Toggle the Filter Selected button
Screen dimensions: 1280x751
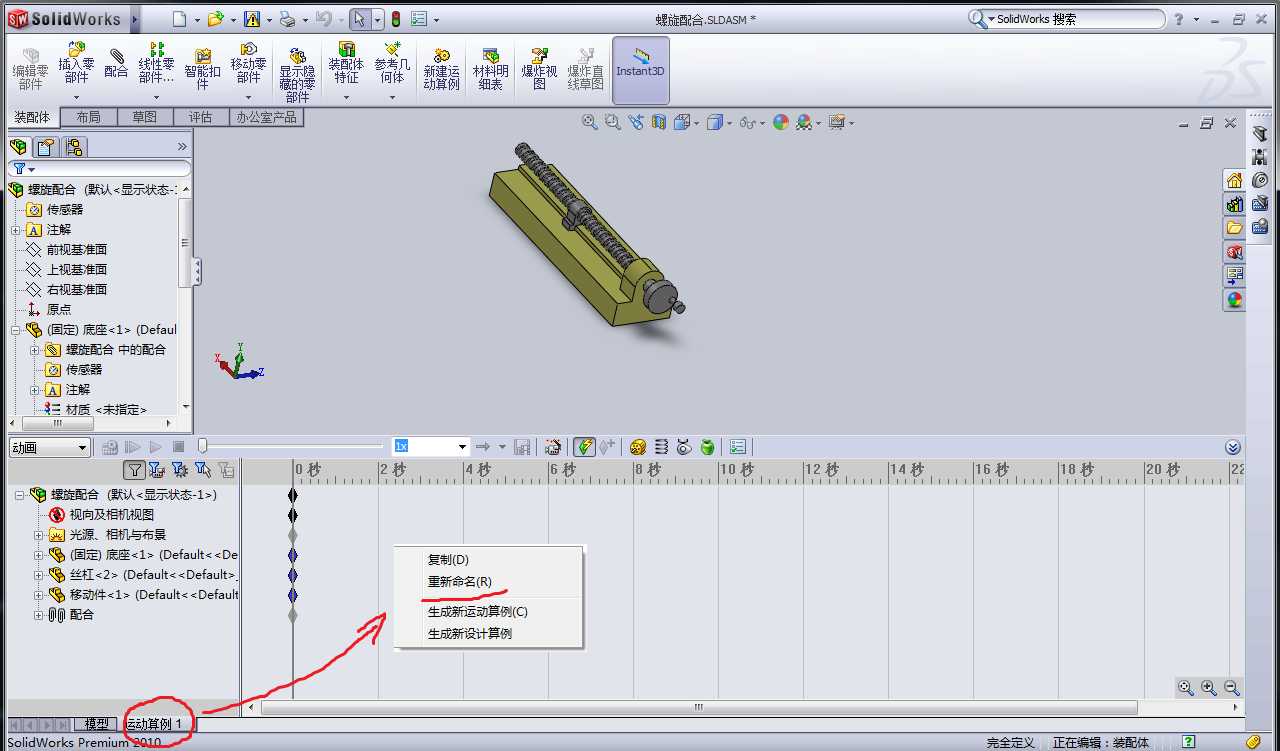pos(203,470)
